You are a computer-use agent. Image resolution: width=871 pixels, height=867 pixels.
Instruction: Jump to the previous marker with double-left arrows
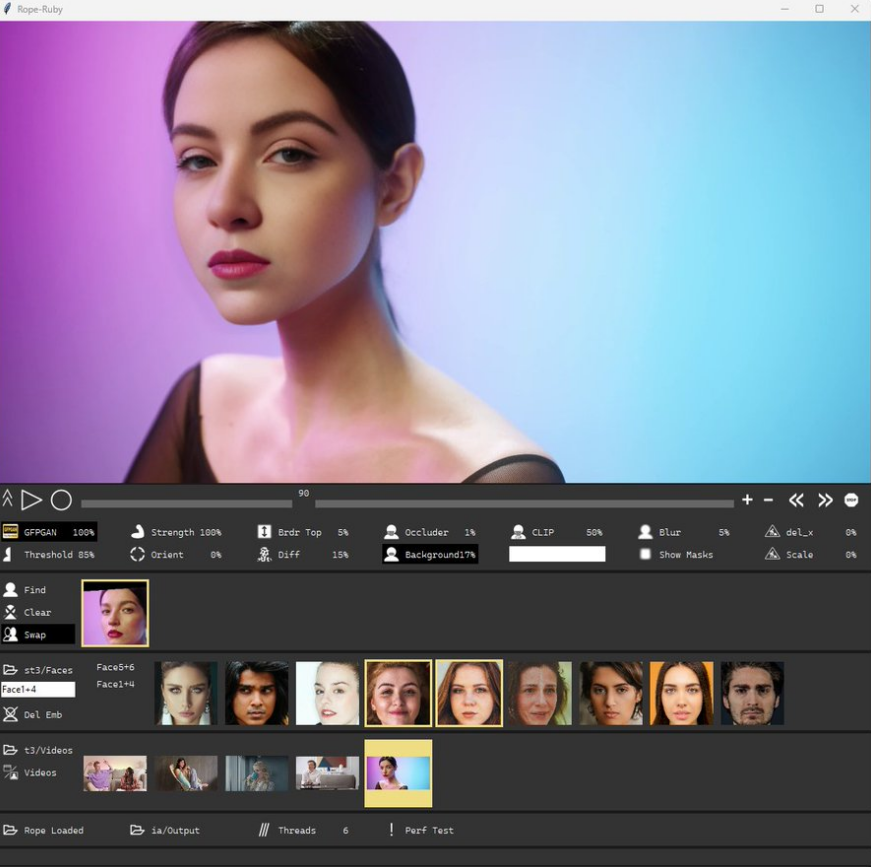click(796, 500)
